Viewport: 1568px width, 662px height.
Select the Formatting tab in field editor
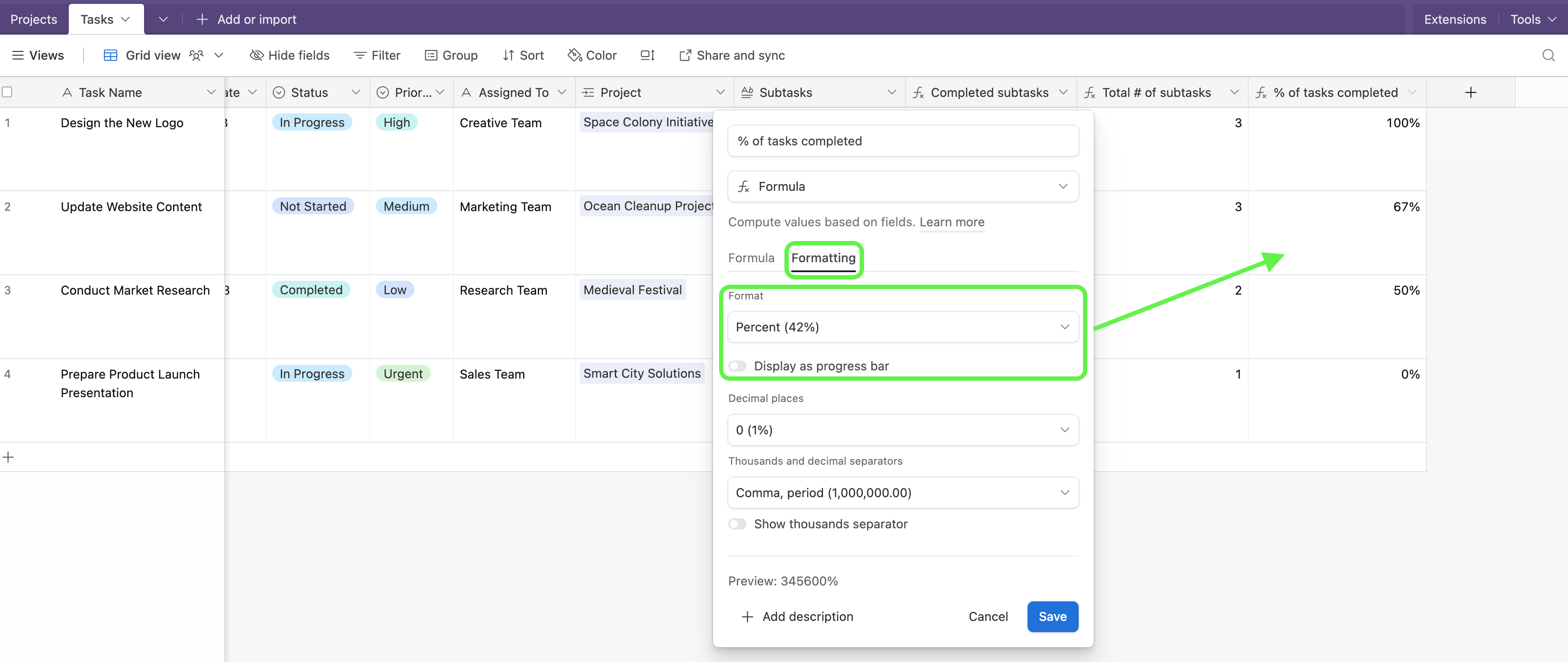(823, 258)
